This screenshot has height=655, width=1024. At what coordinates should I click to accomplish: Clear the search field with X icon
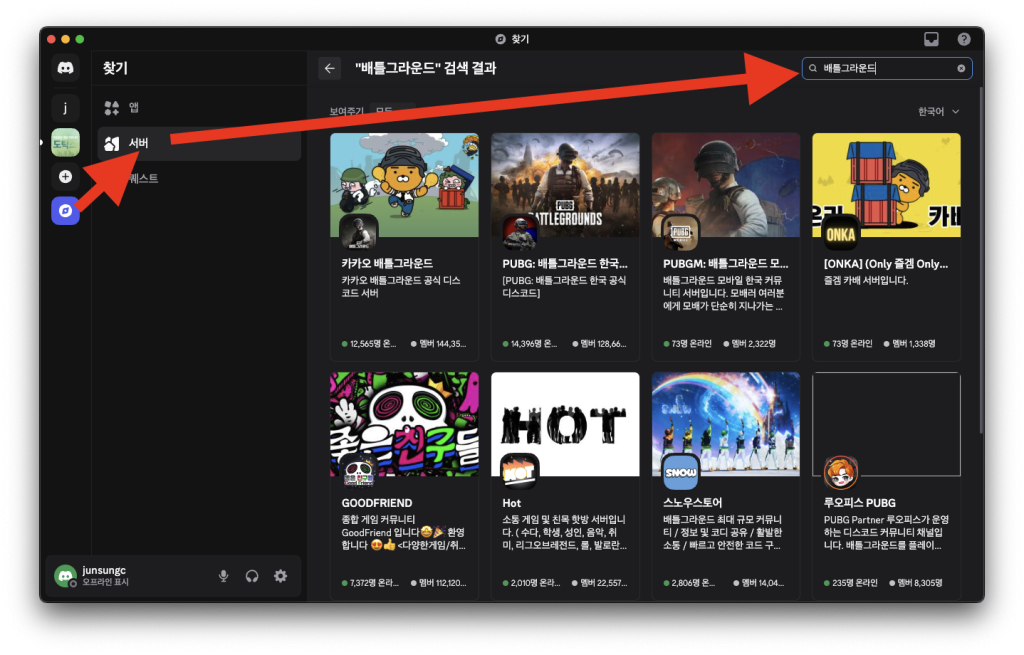point(961,69)
